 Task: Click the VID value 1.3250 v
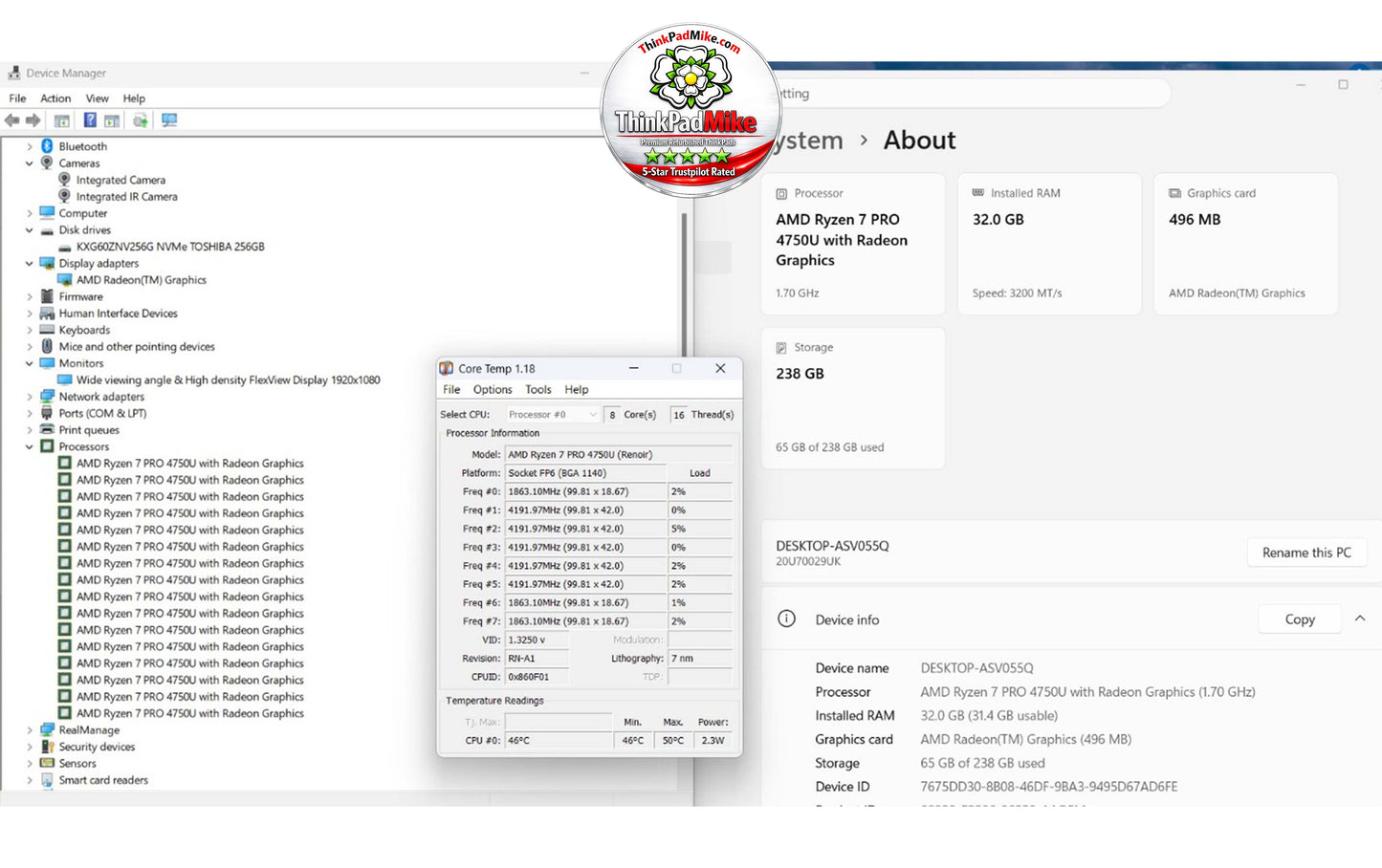pos(536,640)
